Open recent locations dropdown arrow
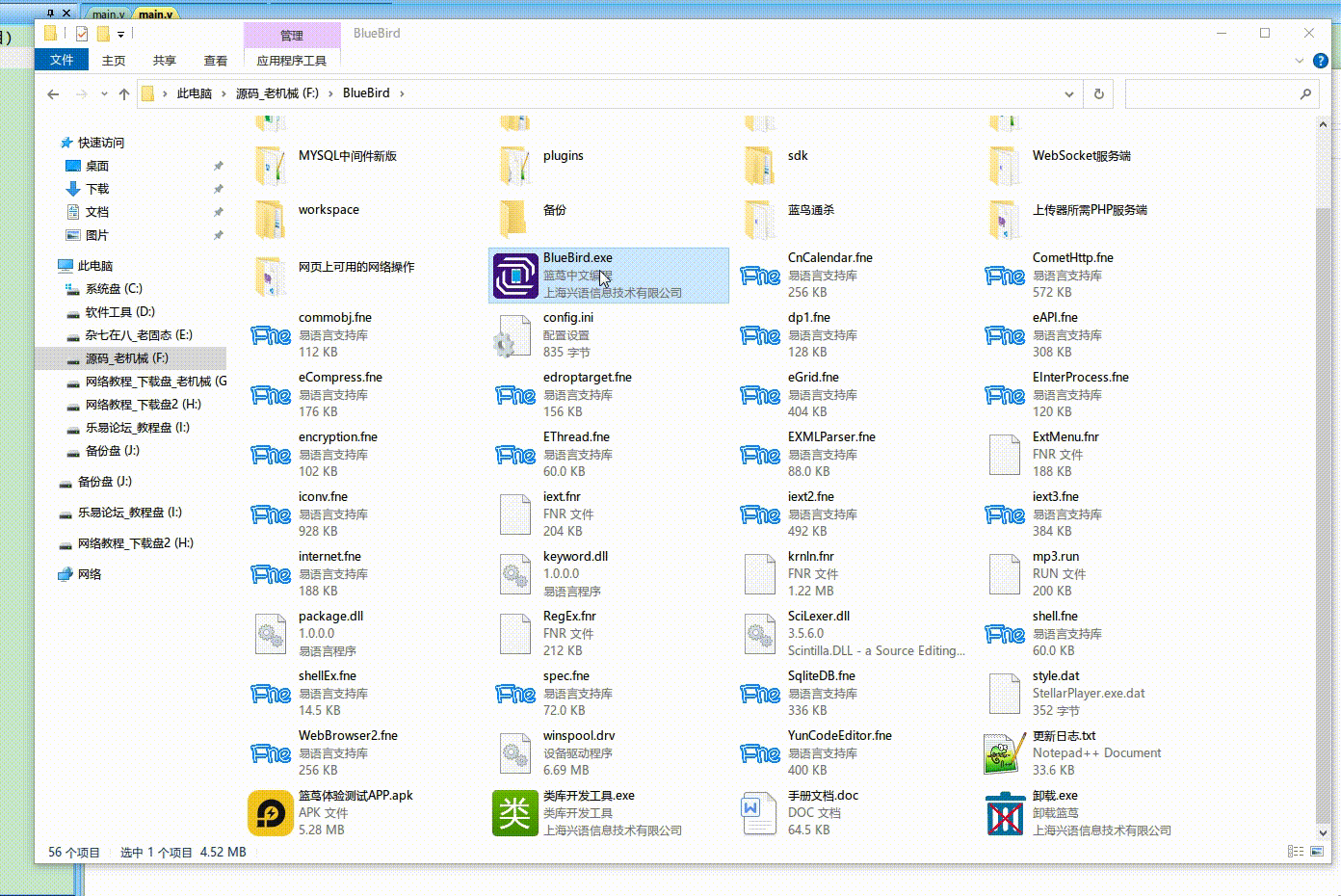1341x896 pixels. (x=104, y=94)
